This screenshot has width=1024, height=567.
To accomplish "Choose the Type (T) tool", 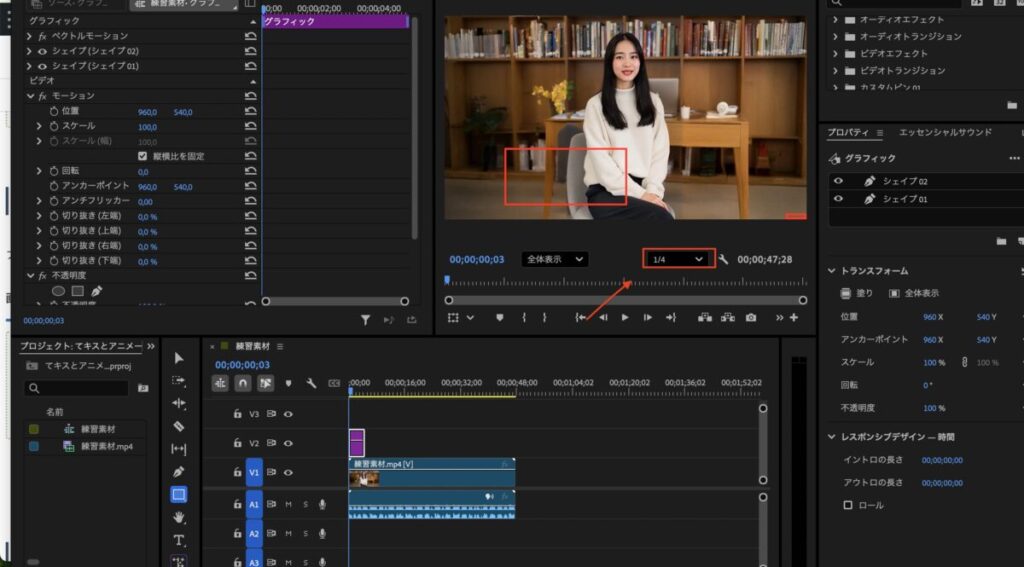I will [179, 540].
